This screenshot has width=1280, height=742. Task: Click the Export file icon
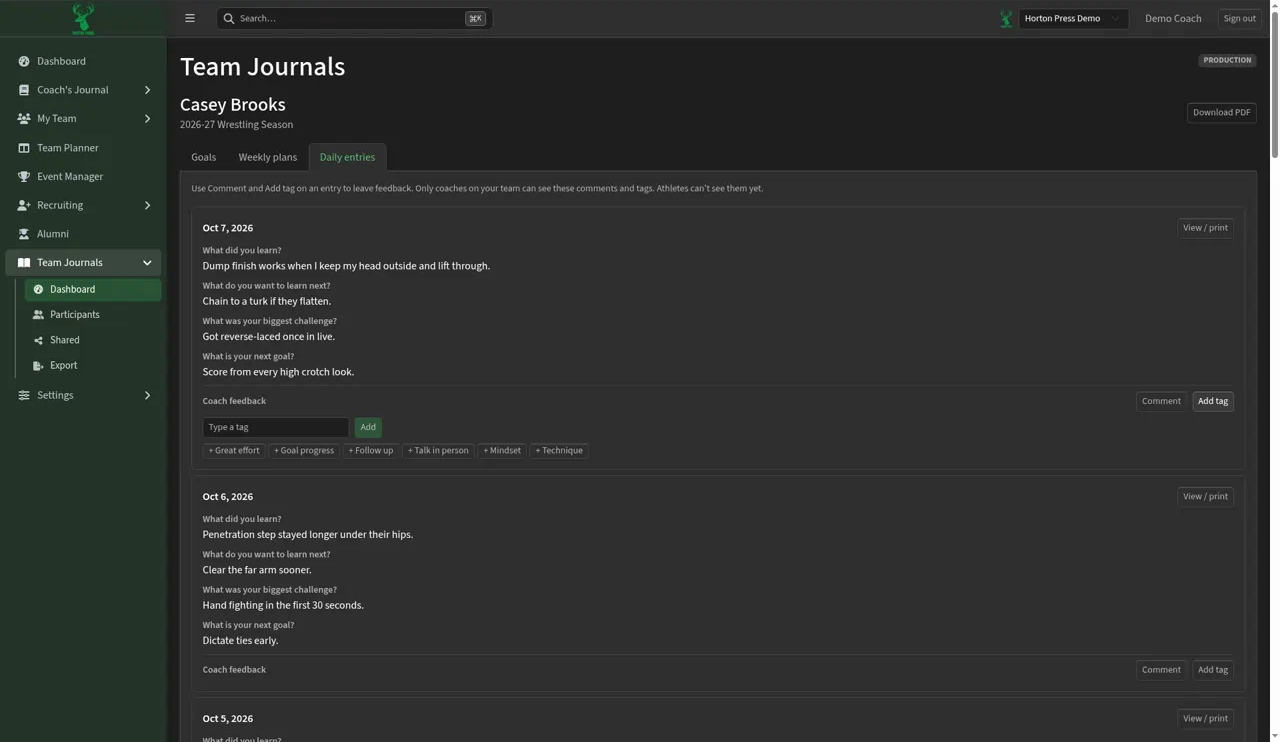38,366
